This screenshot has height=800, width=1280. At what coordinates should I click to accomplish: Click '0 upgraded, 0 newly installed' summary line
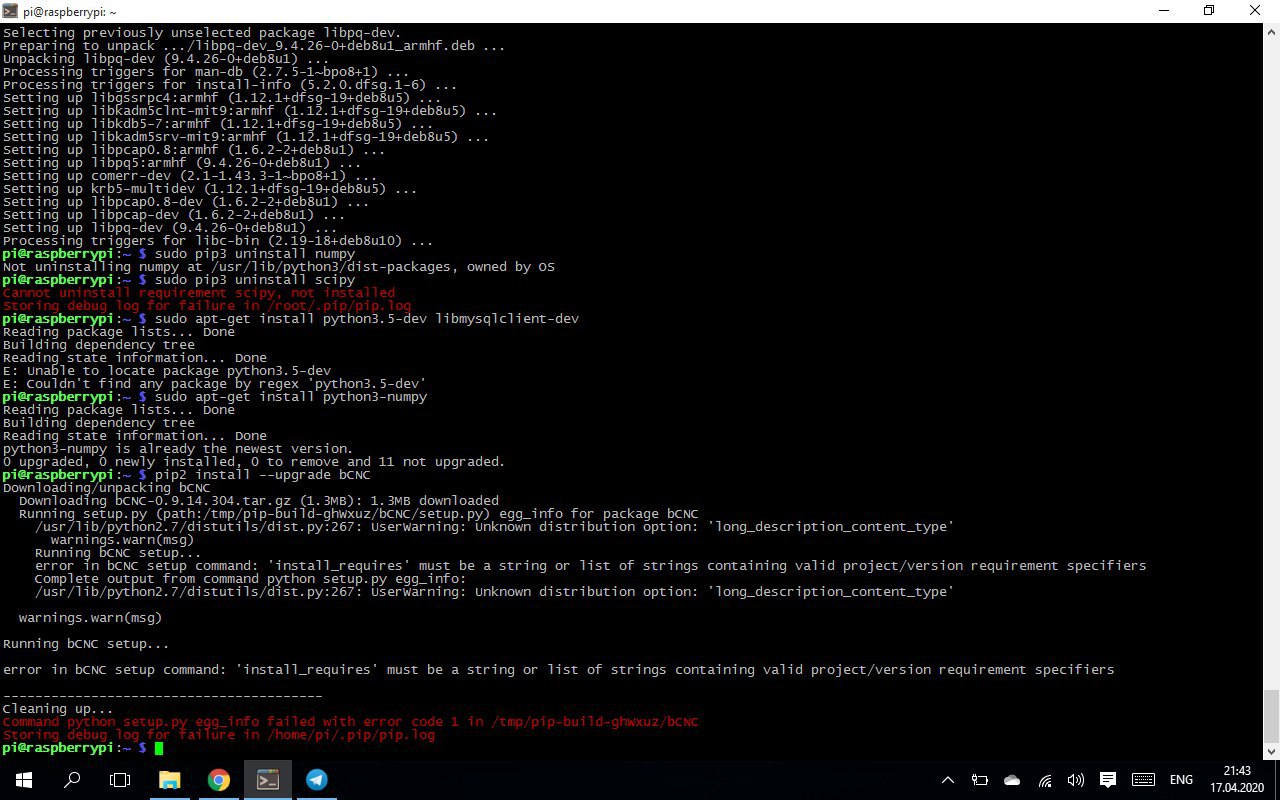click(254, 462)
